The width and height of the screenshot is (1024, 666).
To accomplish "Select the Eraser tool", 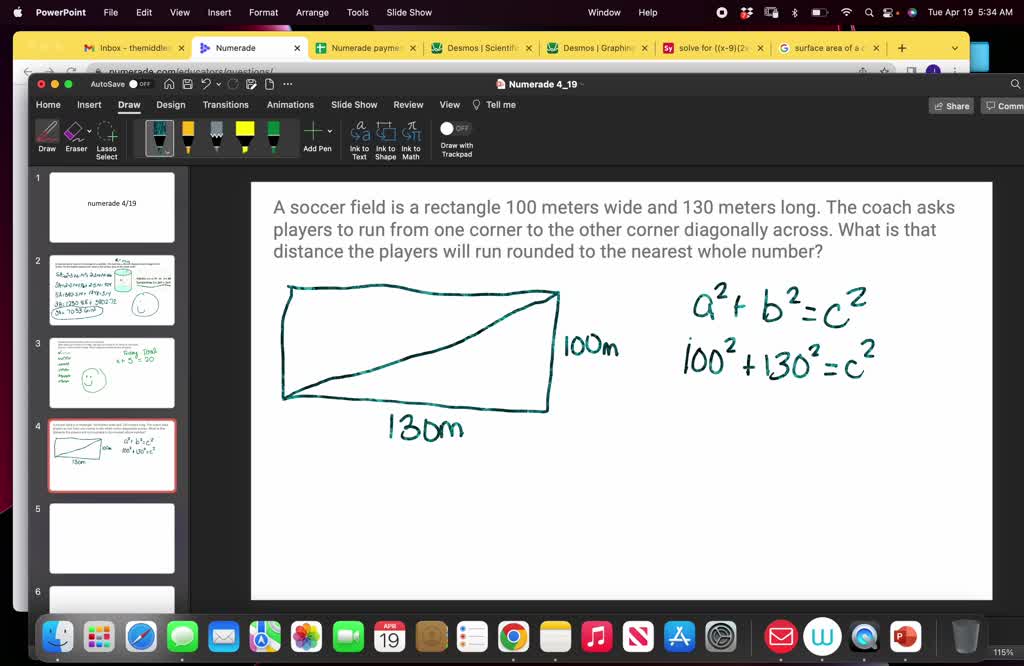I will point(75,137).
